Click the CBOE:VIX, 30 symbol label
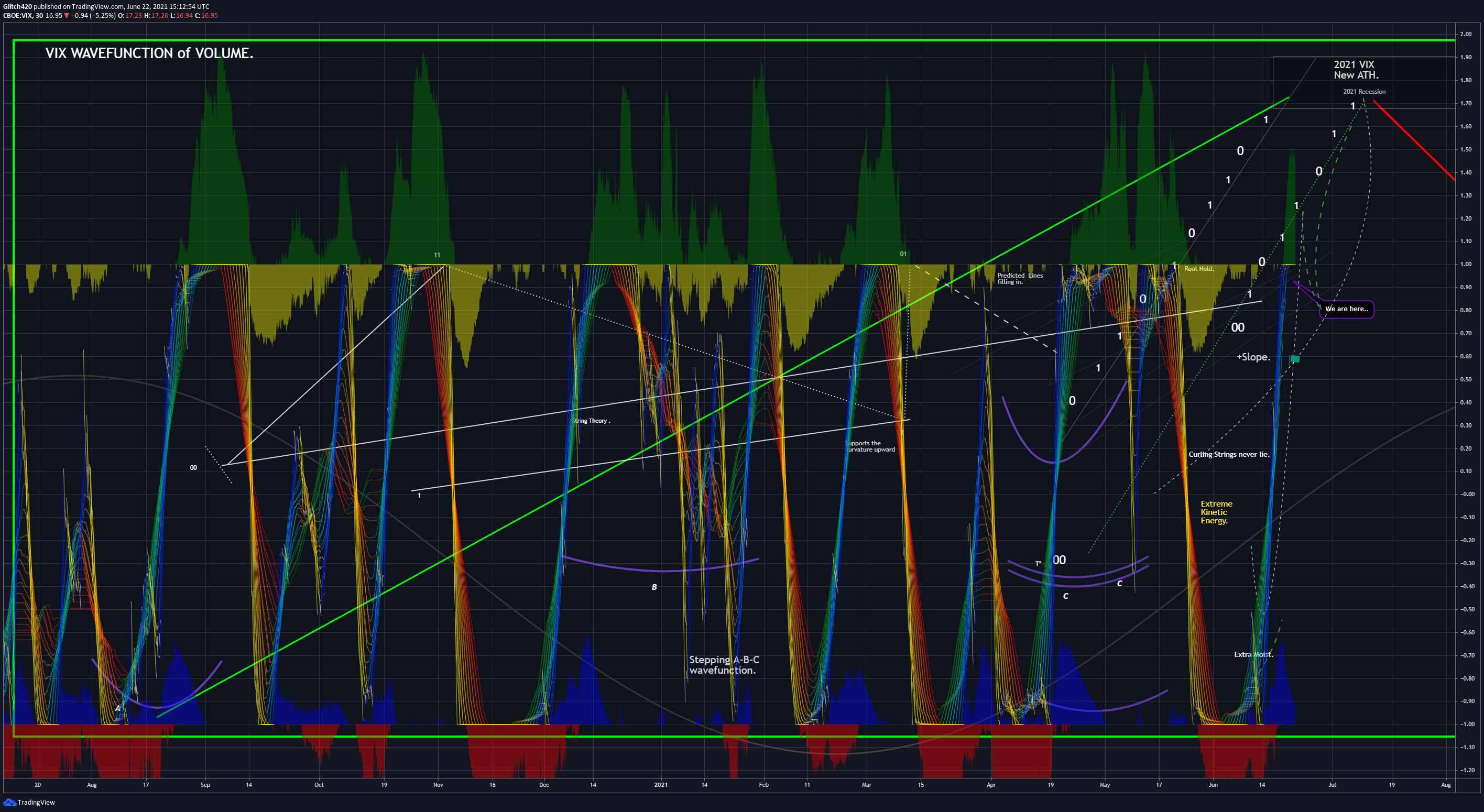Screen dimensions: 1484x812 click(23, 16)
